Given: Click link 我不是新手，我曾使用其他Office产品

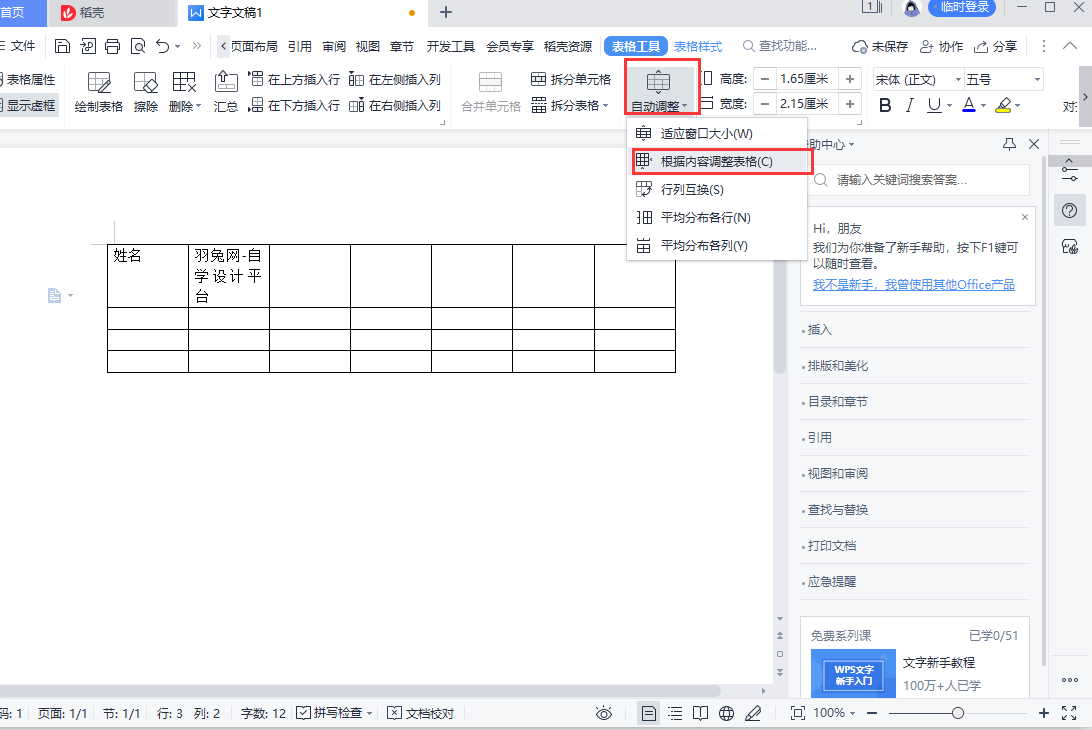Looking at the screenshot, I should [914, 284].
